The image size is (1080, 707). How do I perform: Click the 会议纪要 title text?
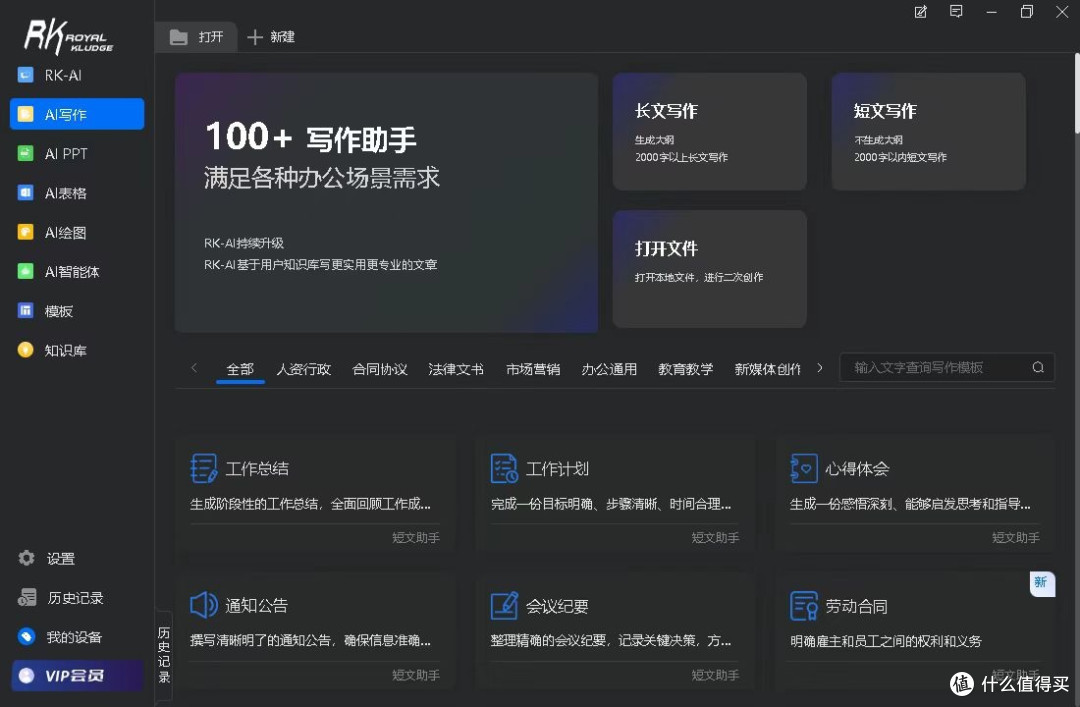[557, 606]
